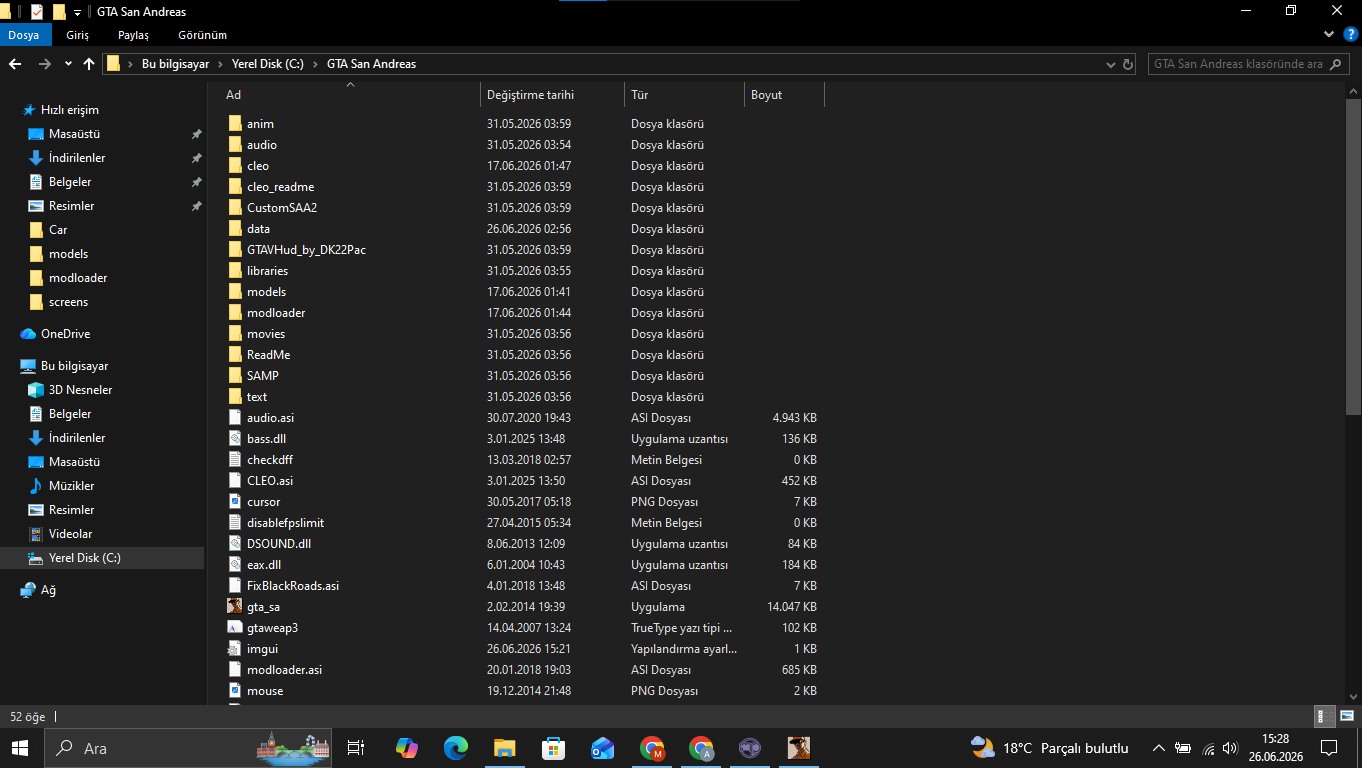Open the Giriş ribbon tab
This screenshot has width=1362, height=768.
pos(77,35)
